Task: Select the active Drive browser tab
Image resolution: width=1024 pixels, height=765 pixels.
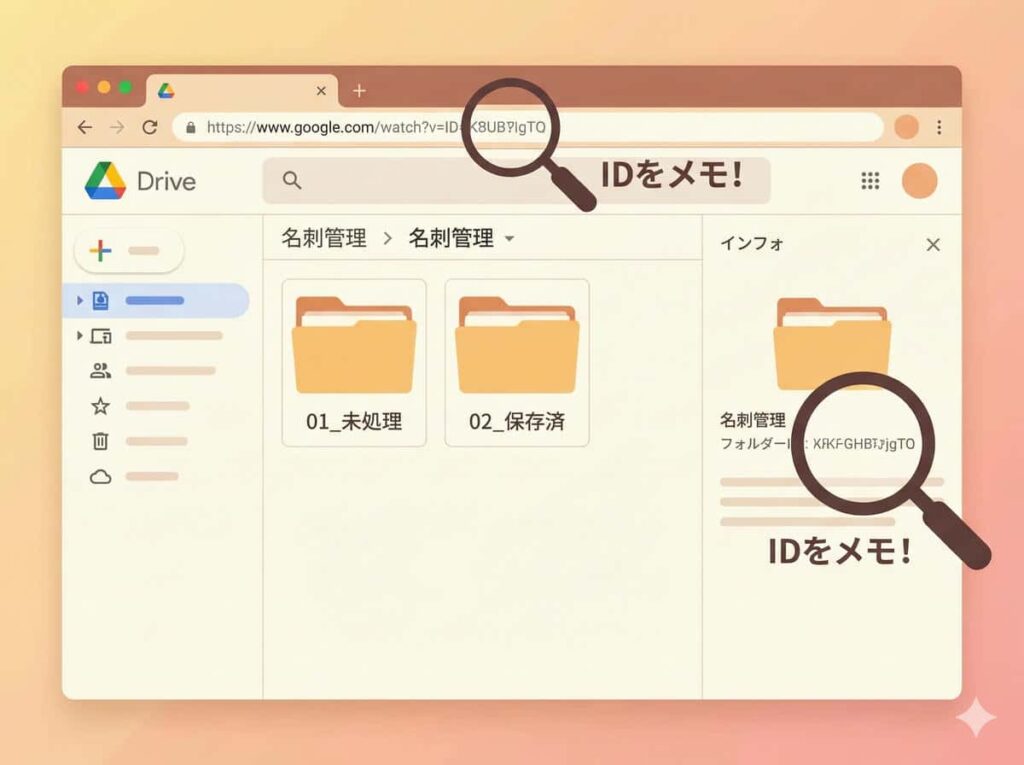Action: pyautogui.click(x=240, y=91)
